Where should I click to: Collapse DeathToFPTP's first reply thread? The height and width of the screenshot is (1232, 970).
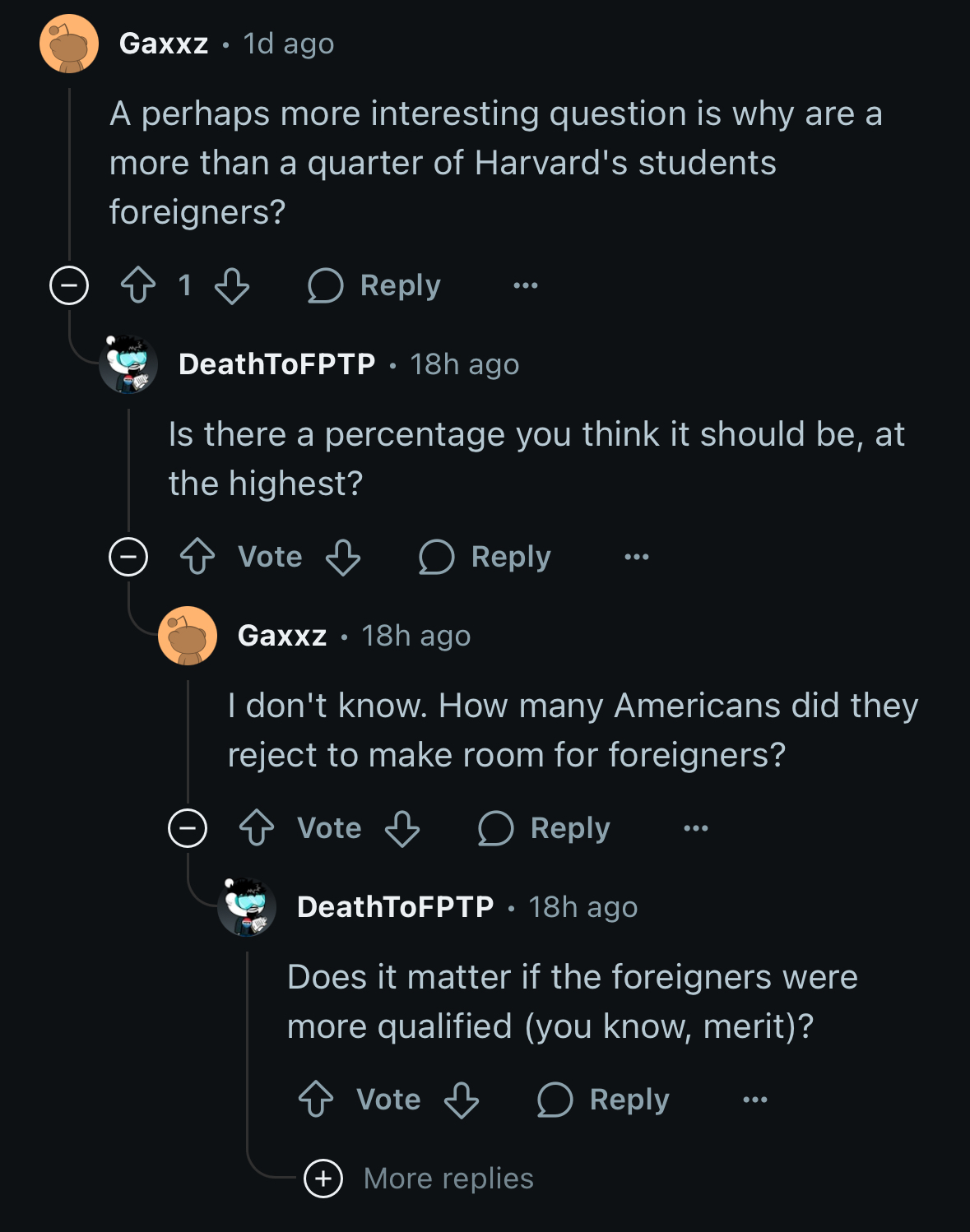tap(128, 557)
